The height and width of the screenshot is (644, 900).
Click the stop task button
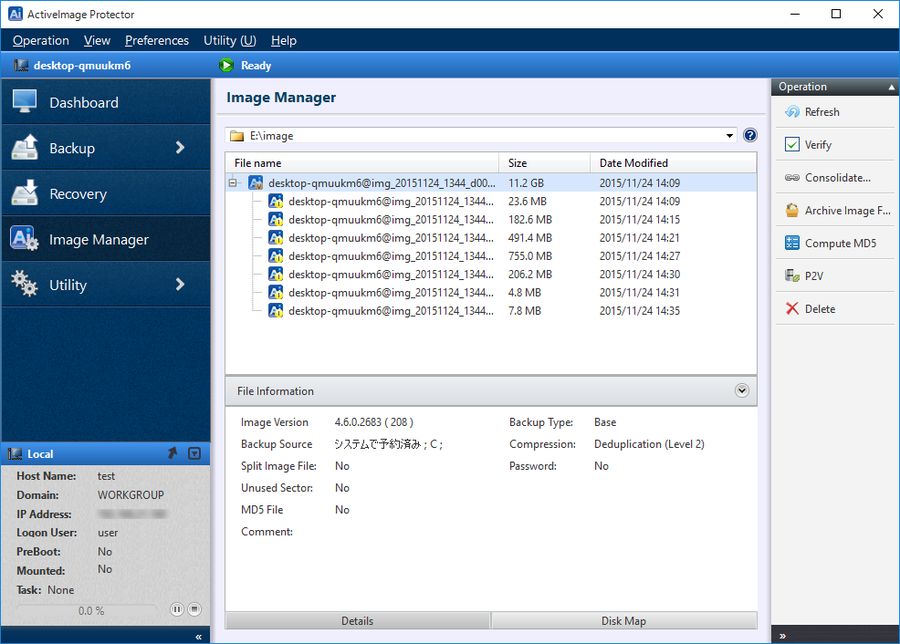pyautogui.click(x=195, y=610)
